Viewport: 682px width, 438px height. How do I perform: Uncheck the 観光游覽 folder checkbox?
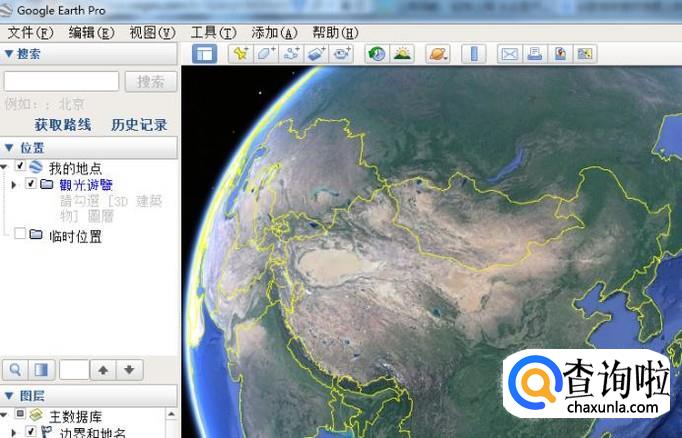coord(30,184)
